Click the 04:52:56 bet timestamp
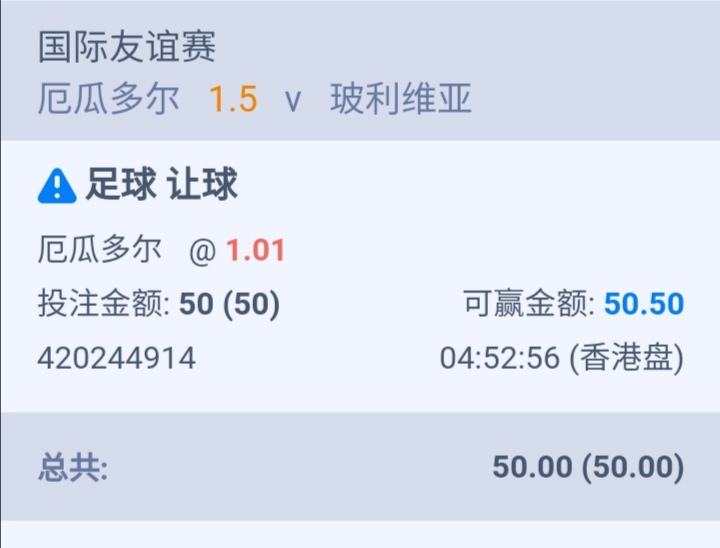Screen dimensions: 720x548 click(x=499, y=358)
